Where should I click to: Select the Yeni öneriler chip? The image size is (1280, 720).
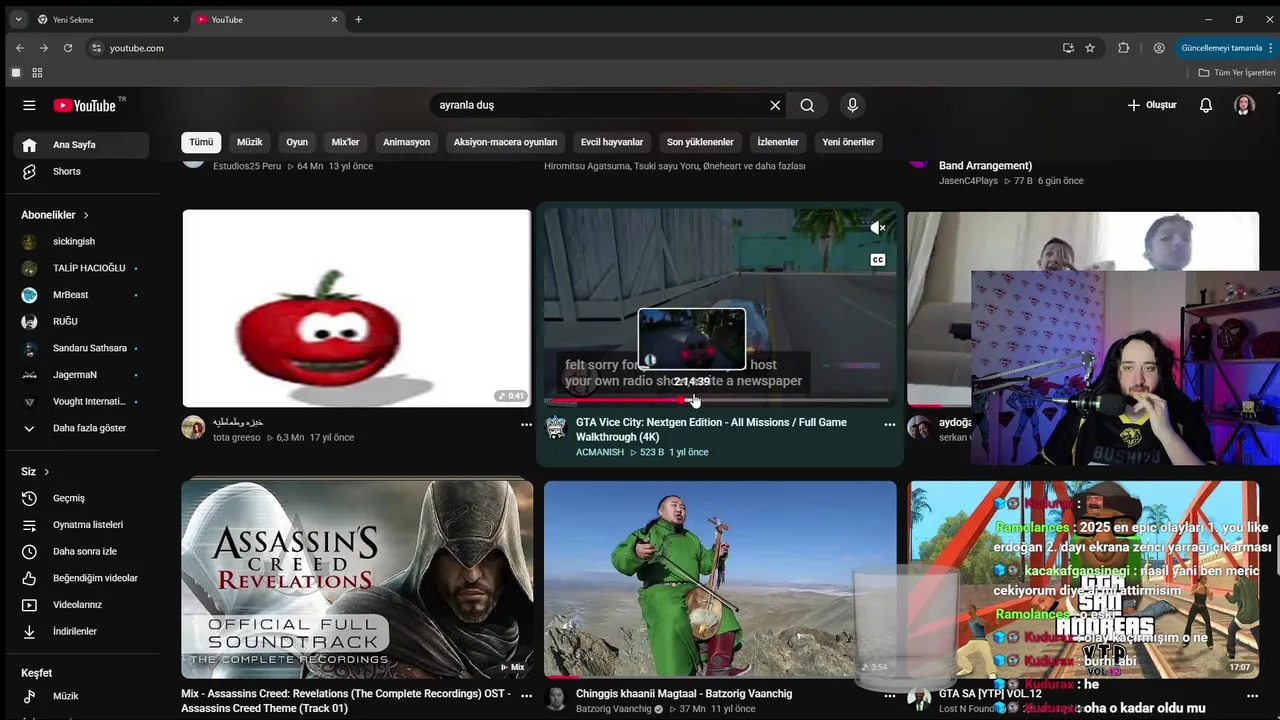point(848,142)
